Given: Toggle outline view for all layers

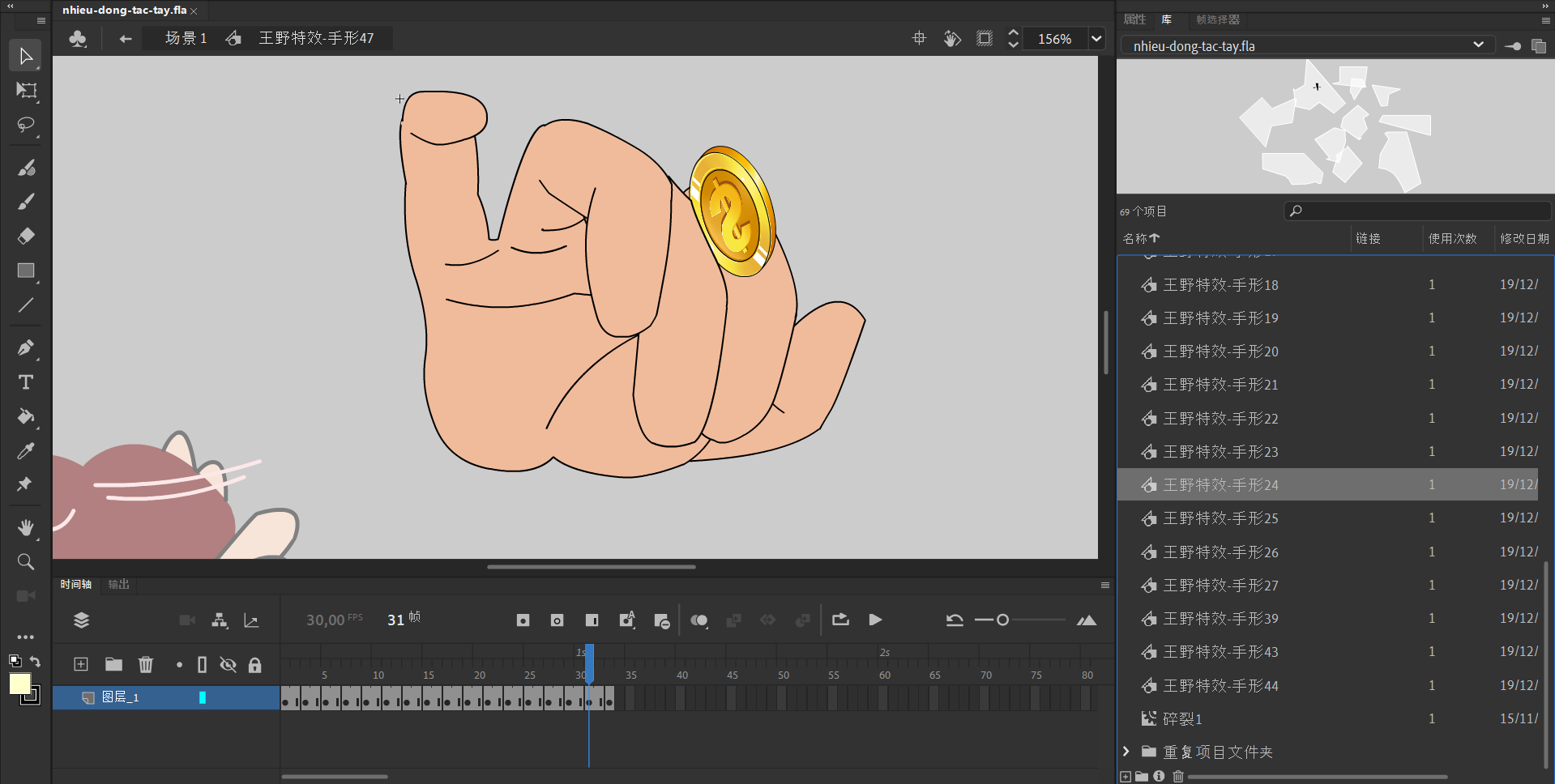Looking at the screenshot, I should click(202, 665).
